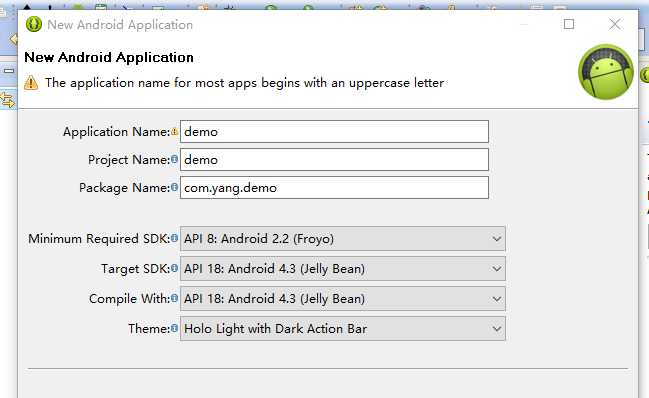This screenshot has height=398, width=649.
Task: Click the bold New Android Application heading
Action: 109,57
